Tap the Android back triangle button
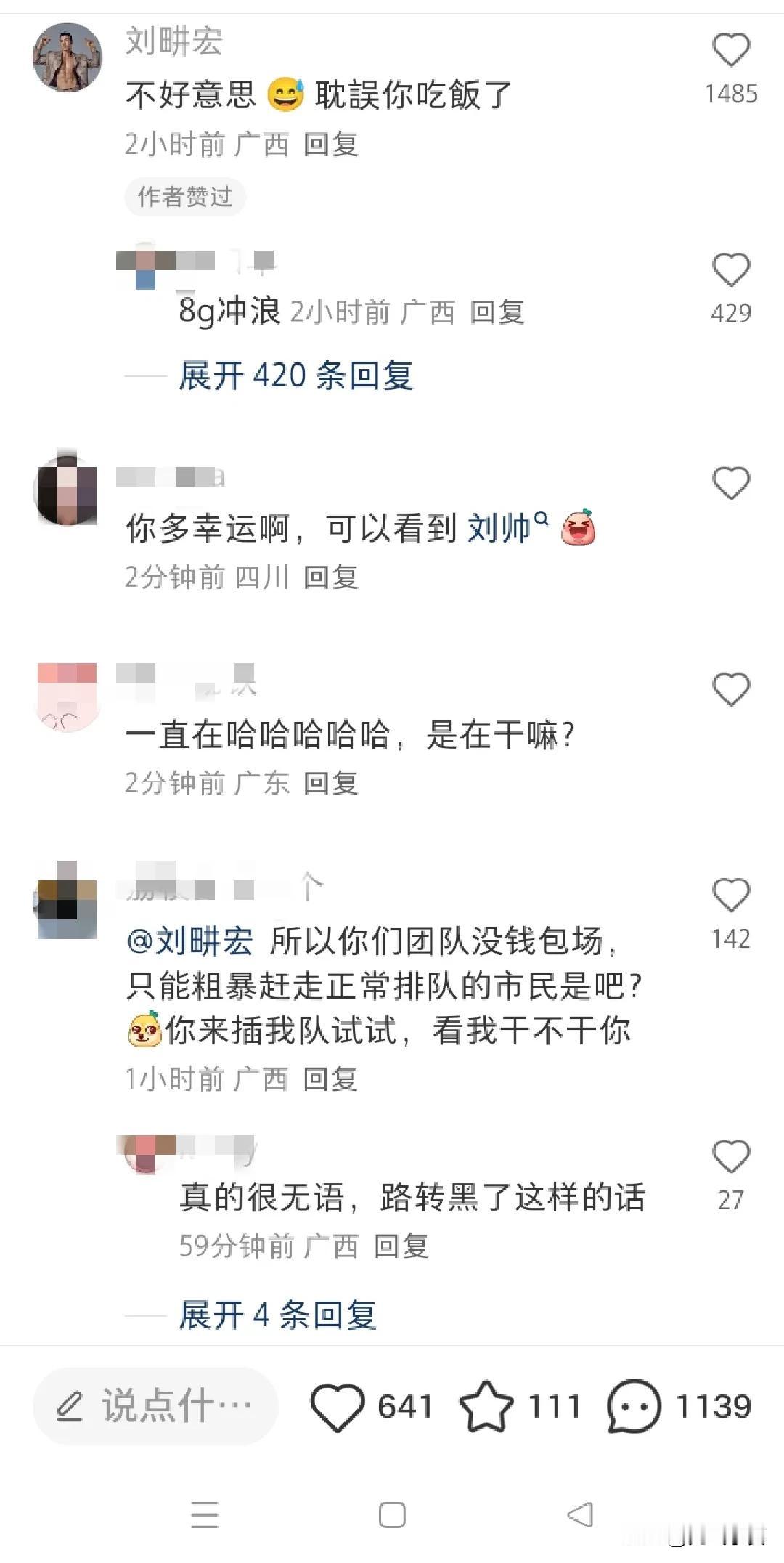 pos(579,1515)
